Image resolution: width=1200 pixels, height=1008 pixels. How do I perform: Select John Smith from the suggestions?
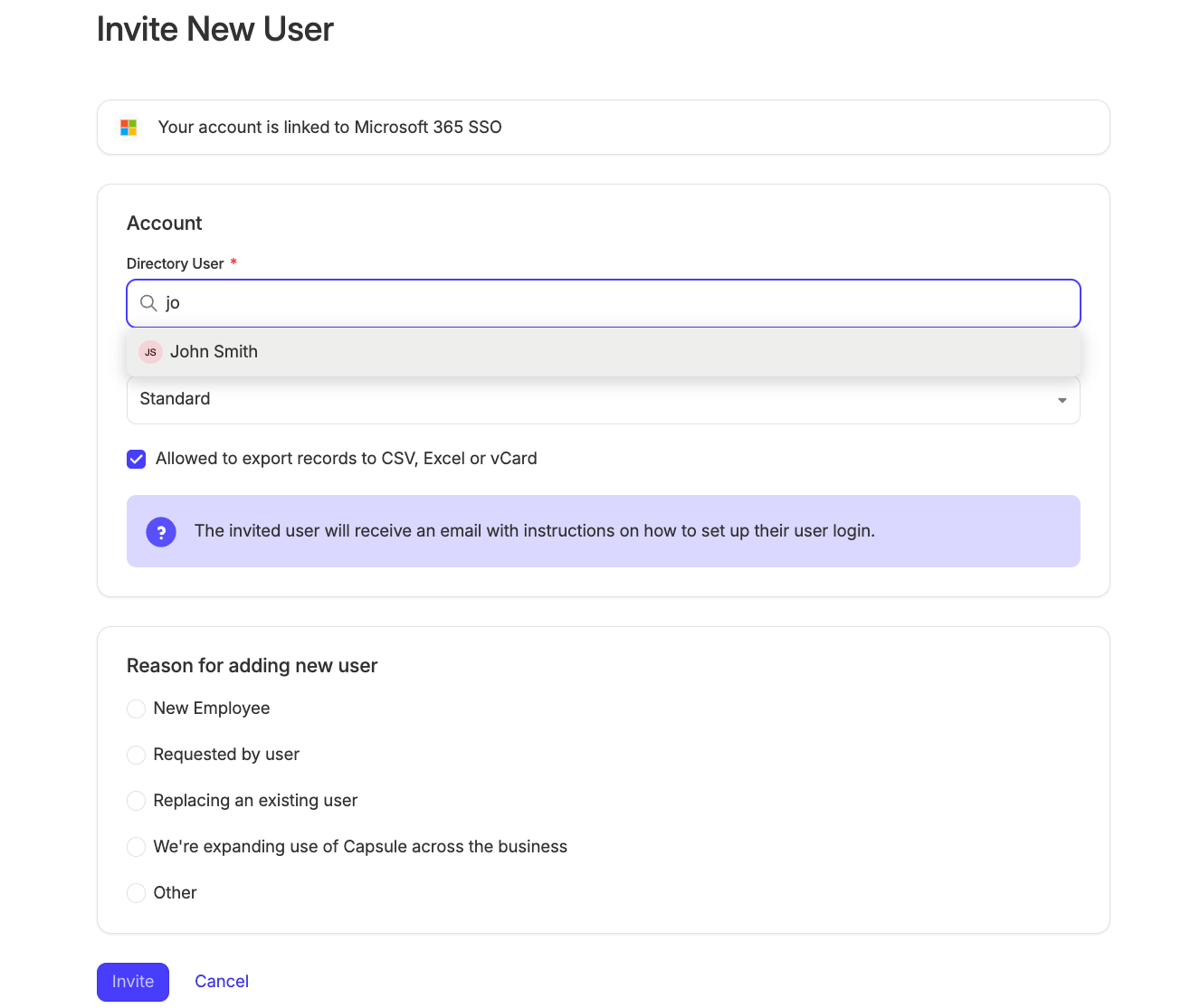(x=604, y=352)
